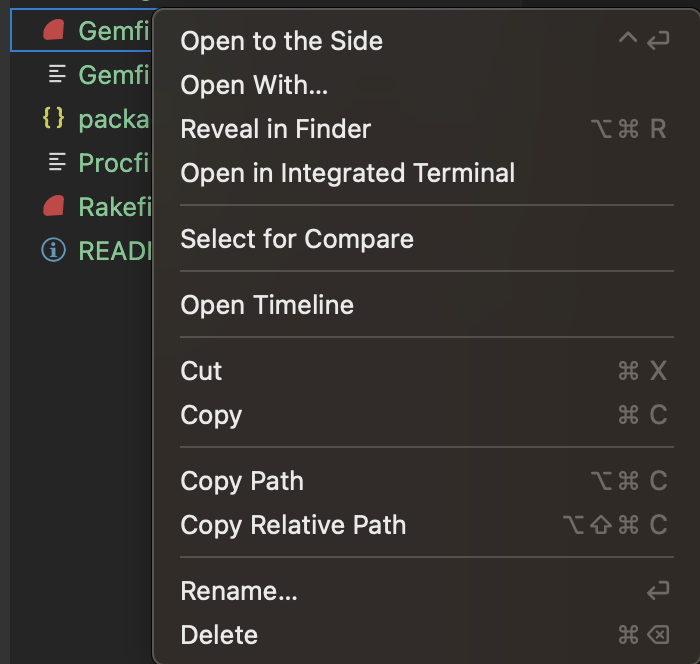
Task: Select the package file name label
Action: point(114,119)
